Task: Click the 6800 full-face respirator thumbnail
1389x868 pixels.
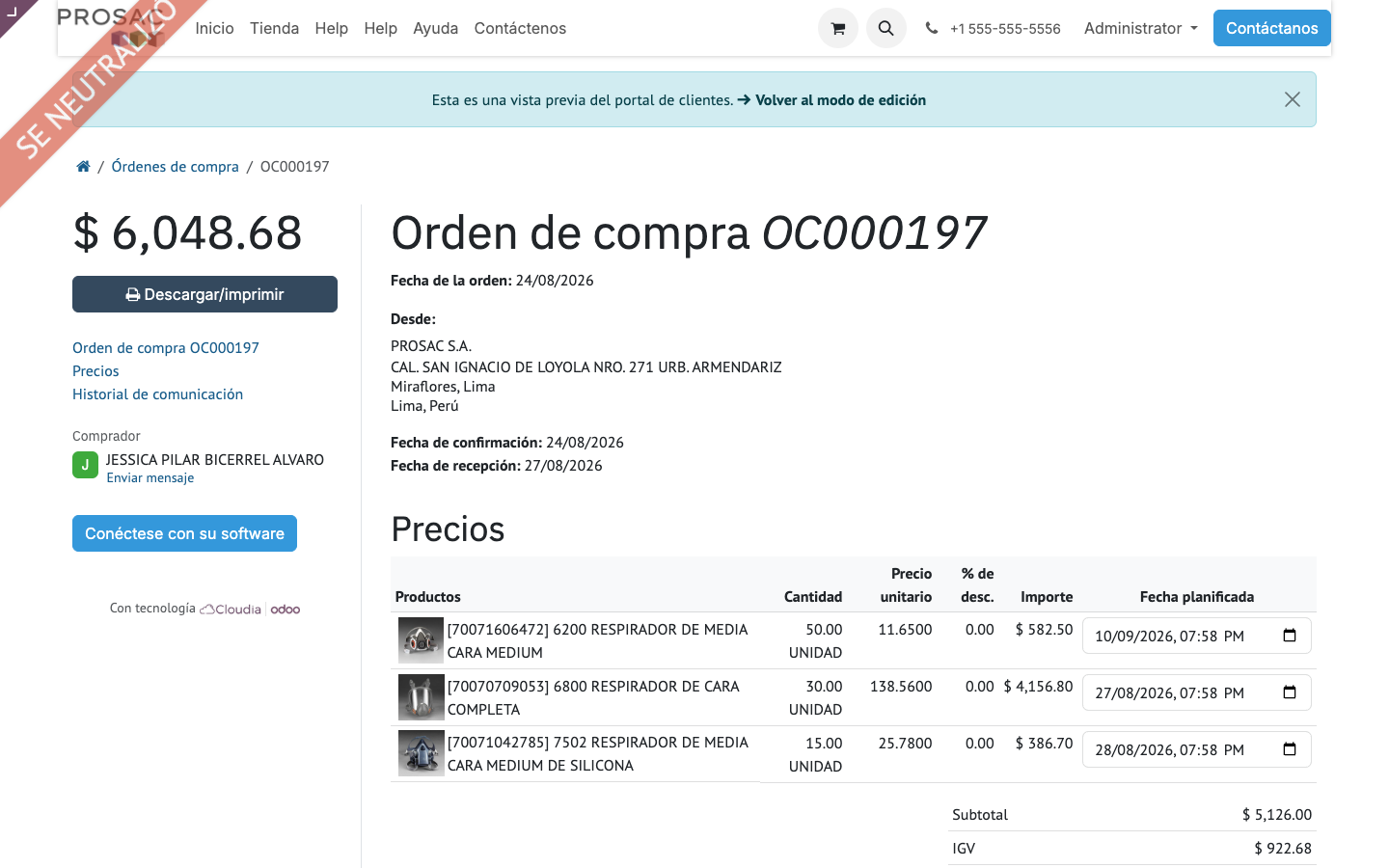Action: [x=421, y=697]
